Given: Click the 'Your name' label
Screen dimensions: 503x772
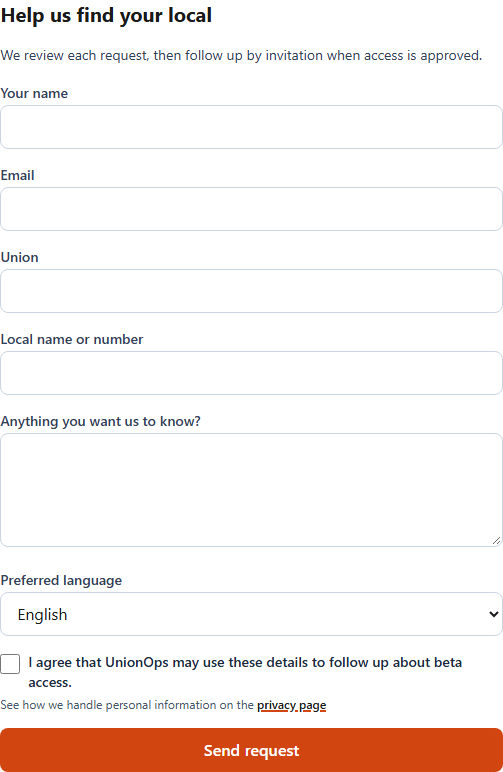Looking at the screenshot, I should click(34, 94).
